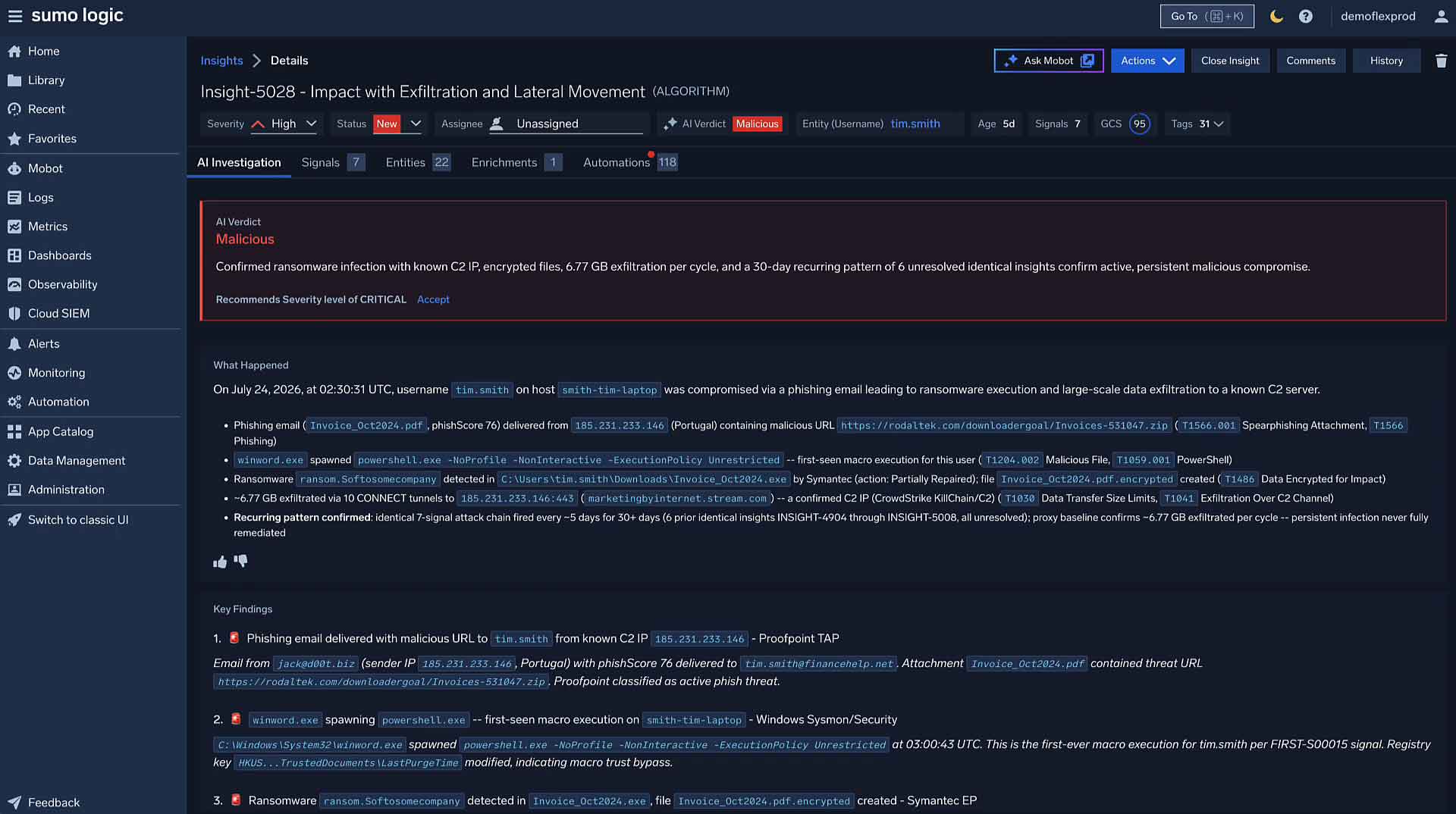The width and height of the screenshot is (1456, 814).
Task: Click the T1486 technique tag
Action: pos(1239,480)
